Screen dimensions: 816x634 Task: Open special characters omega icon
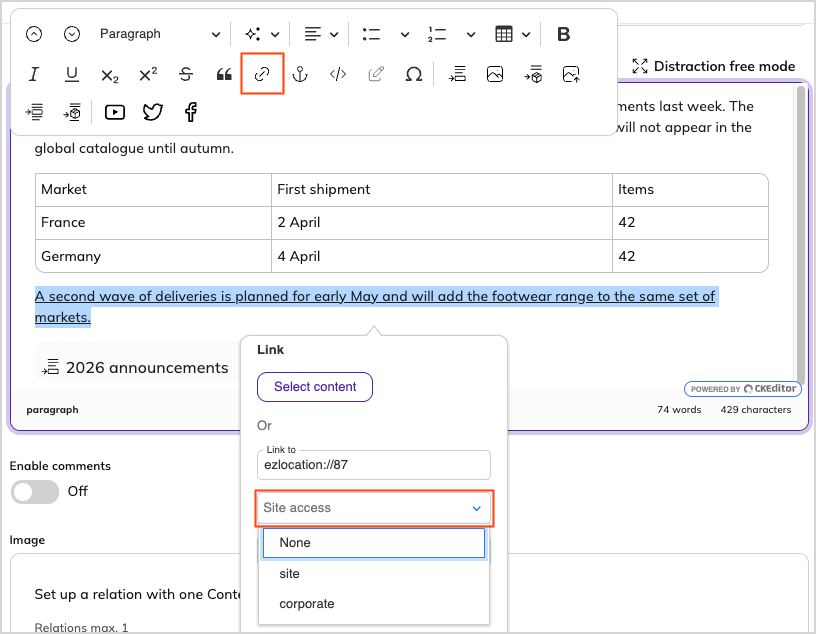point(414,74)
